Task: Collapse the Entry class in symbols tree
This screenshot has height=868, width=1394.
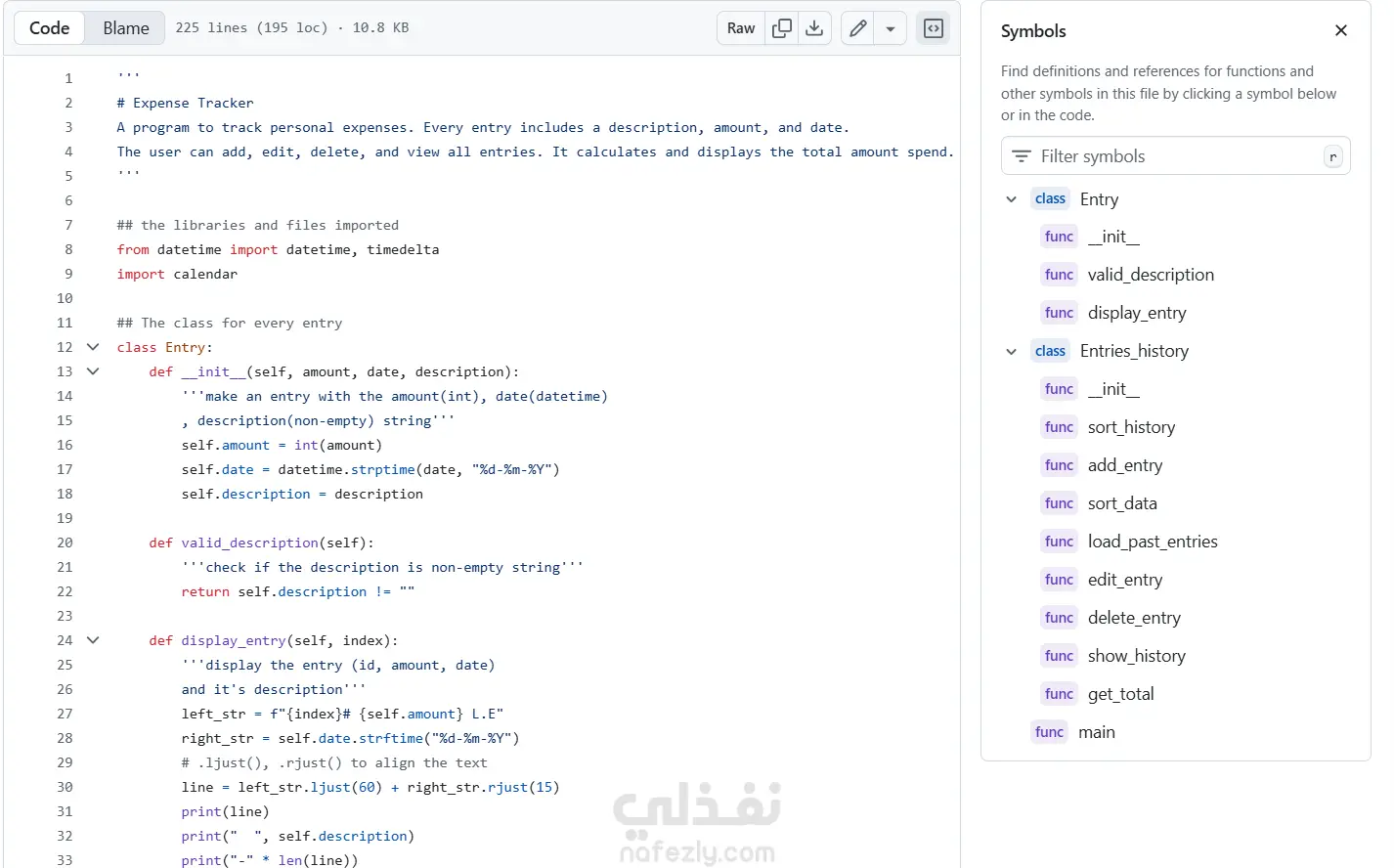Action: [1012, 199]
